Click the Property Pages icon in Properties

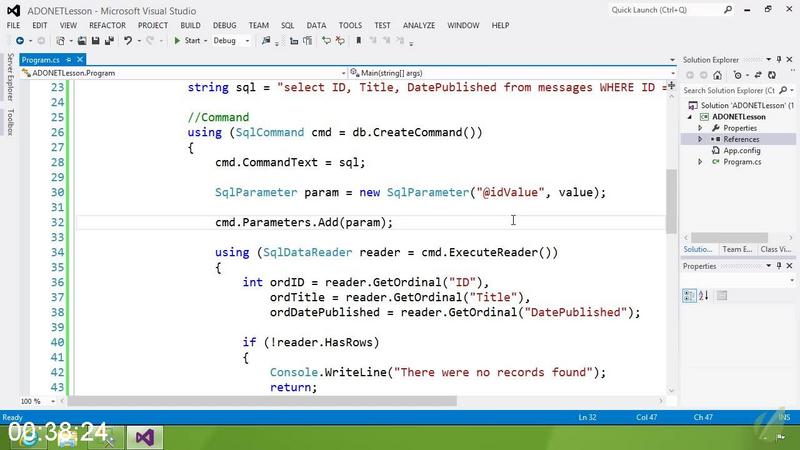click(x=721, y=295)
